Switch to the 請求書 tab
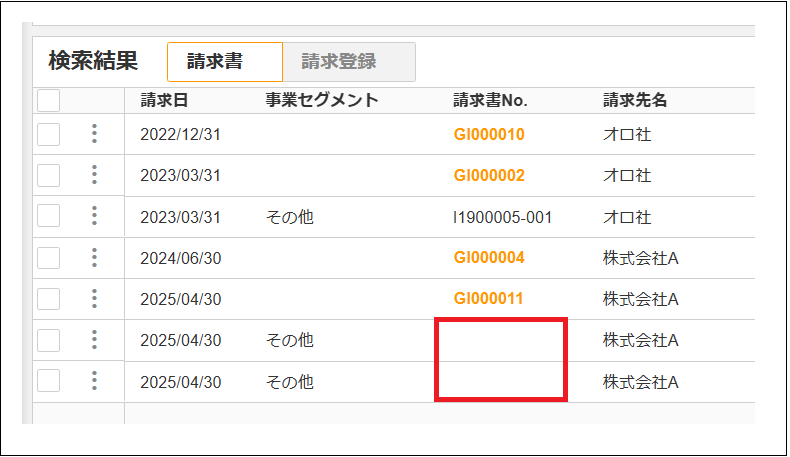This screenshot has height=457, width=790. click(x=225, y=62)
